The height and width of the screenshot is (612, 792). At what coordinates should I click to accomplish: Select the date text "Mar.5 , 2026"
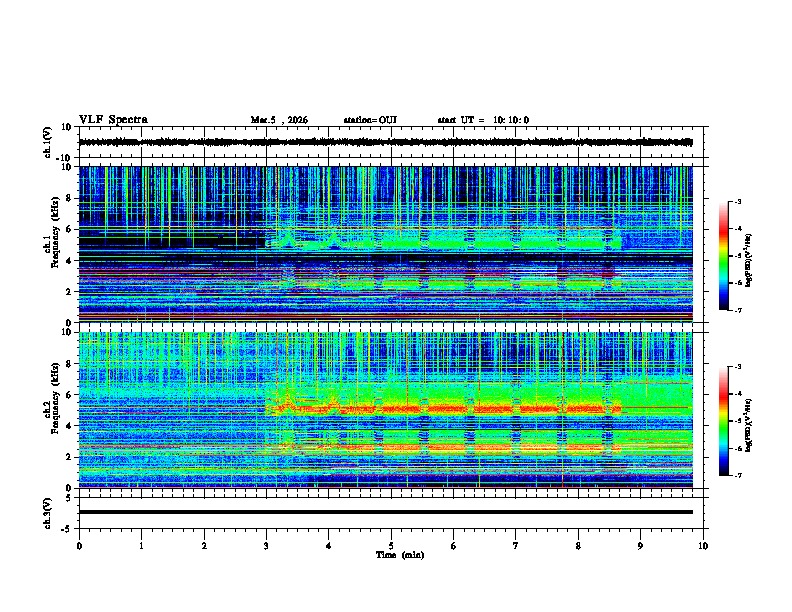click(x=279, y=120)
